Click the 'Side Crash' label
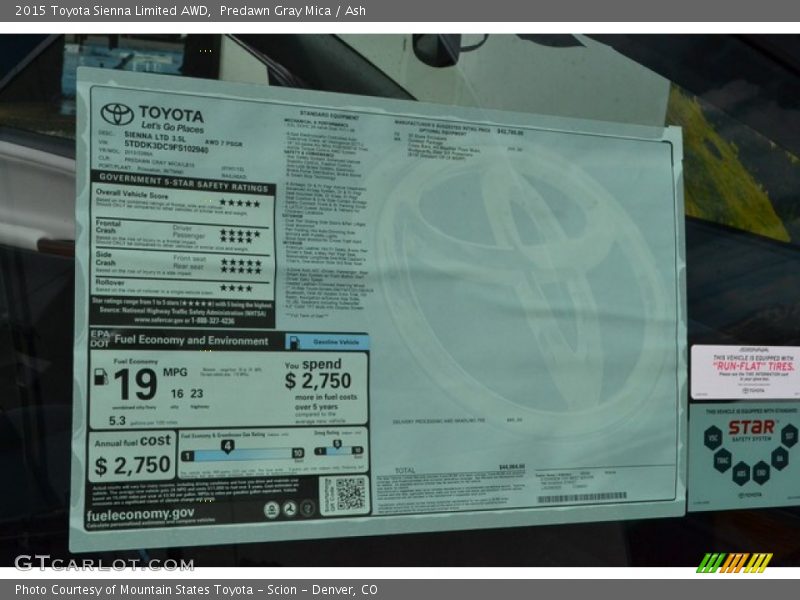Image resolution: width=800 pixels, height=600 pixels. (105, 258)
